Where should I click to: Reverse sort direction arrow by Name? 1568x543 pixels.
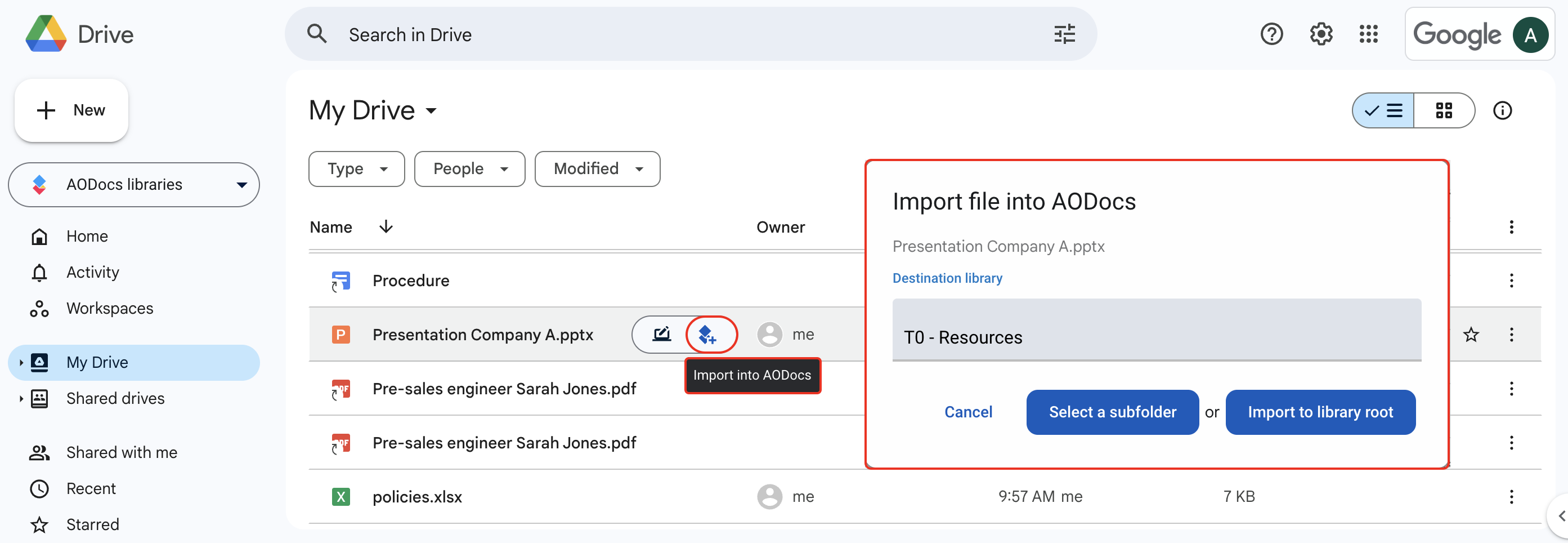point(386,226)
